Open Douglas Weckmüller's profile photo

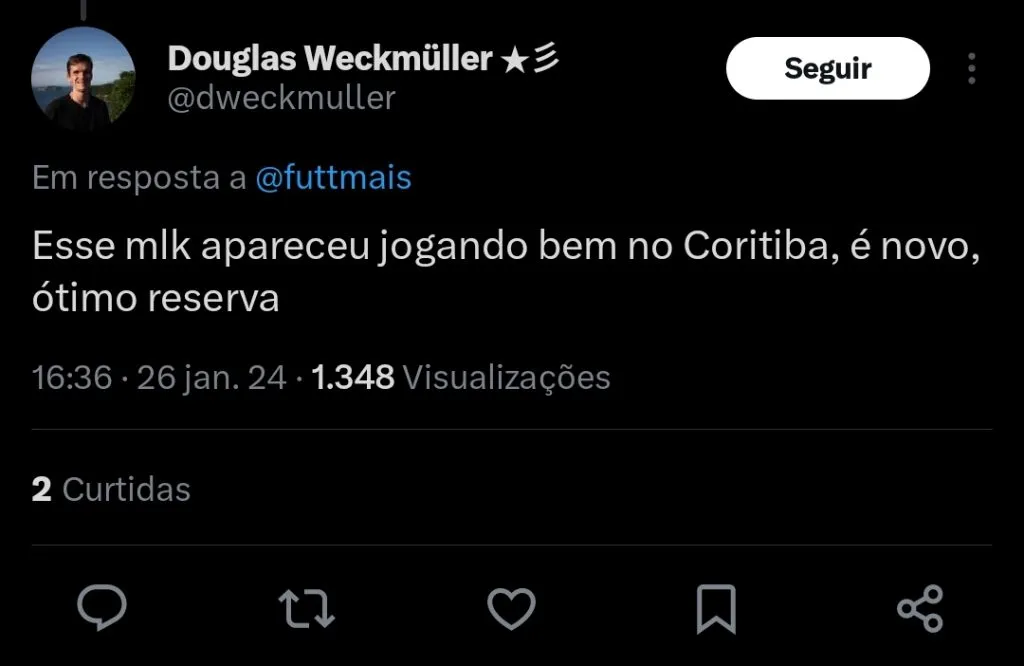tap(83, 79)
